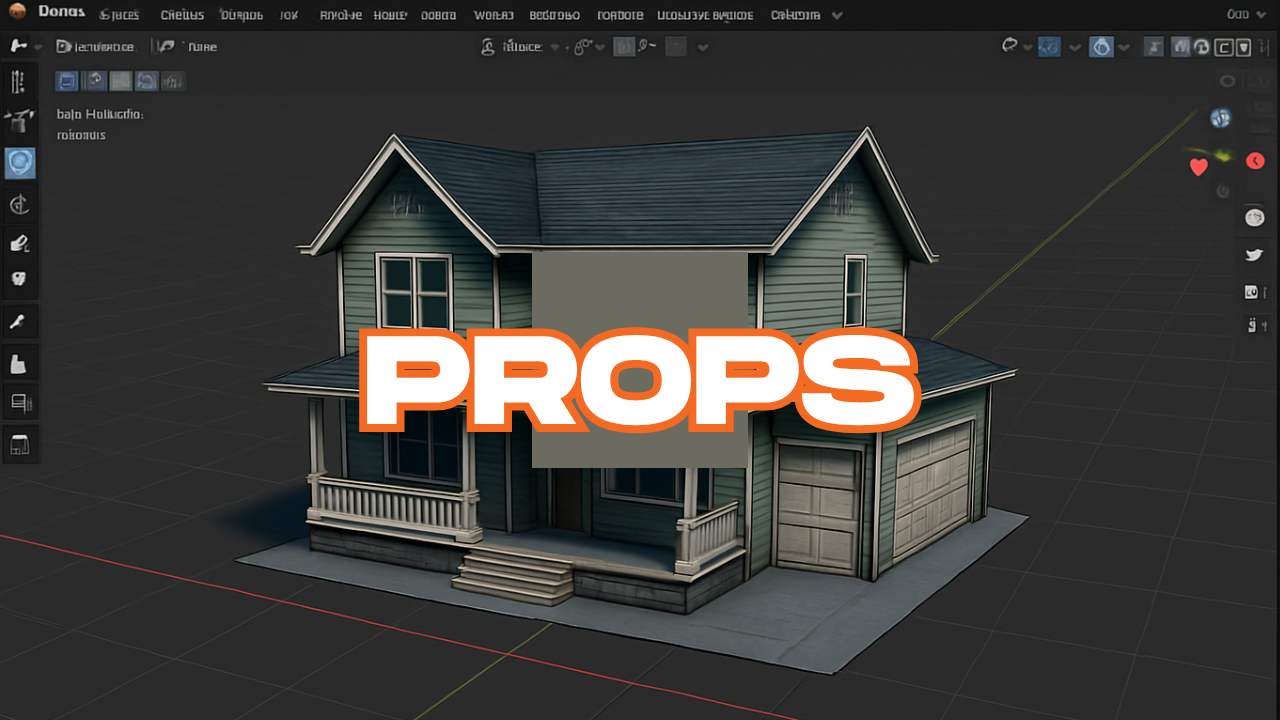Click the blue ring shading button in header

pos(1101,47)
